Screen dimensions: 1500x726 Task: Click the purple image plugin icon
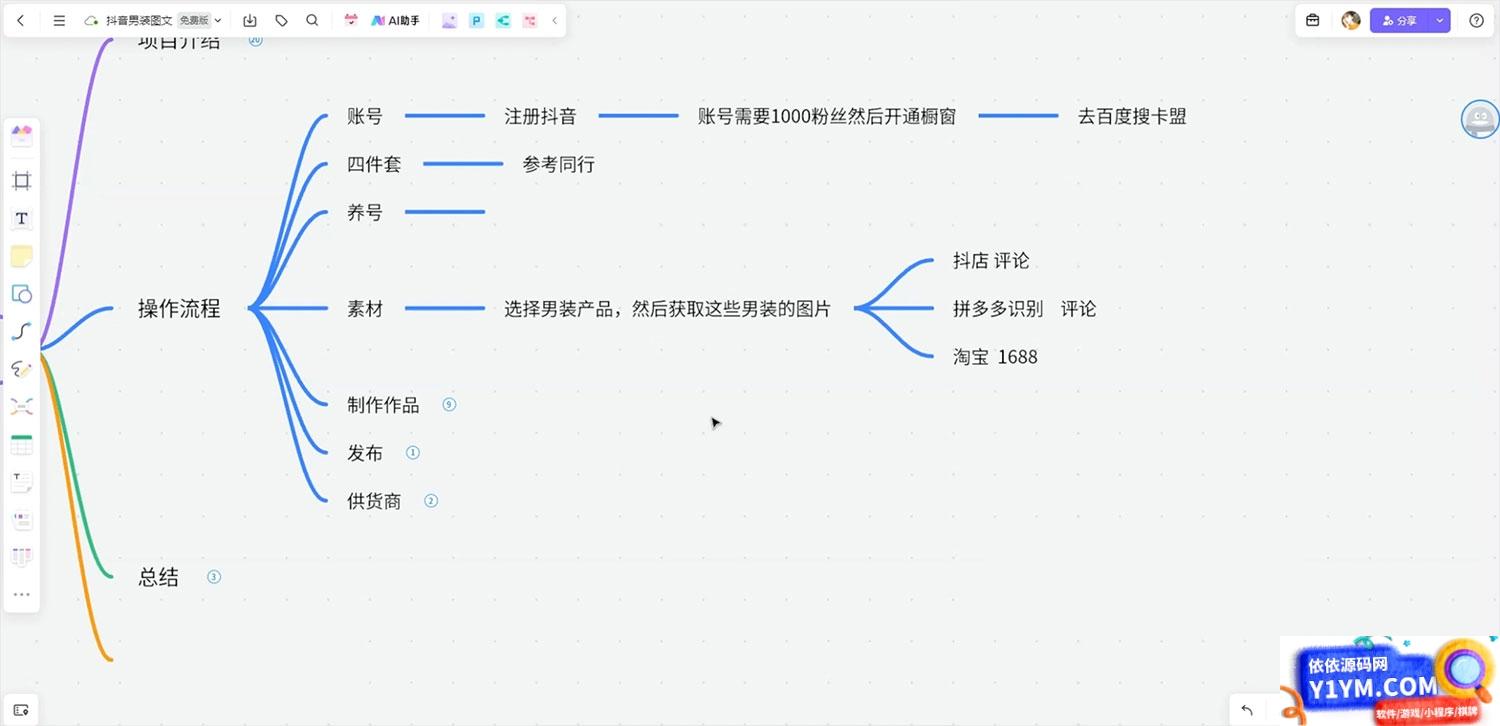[449, 20]
